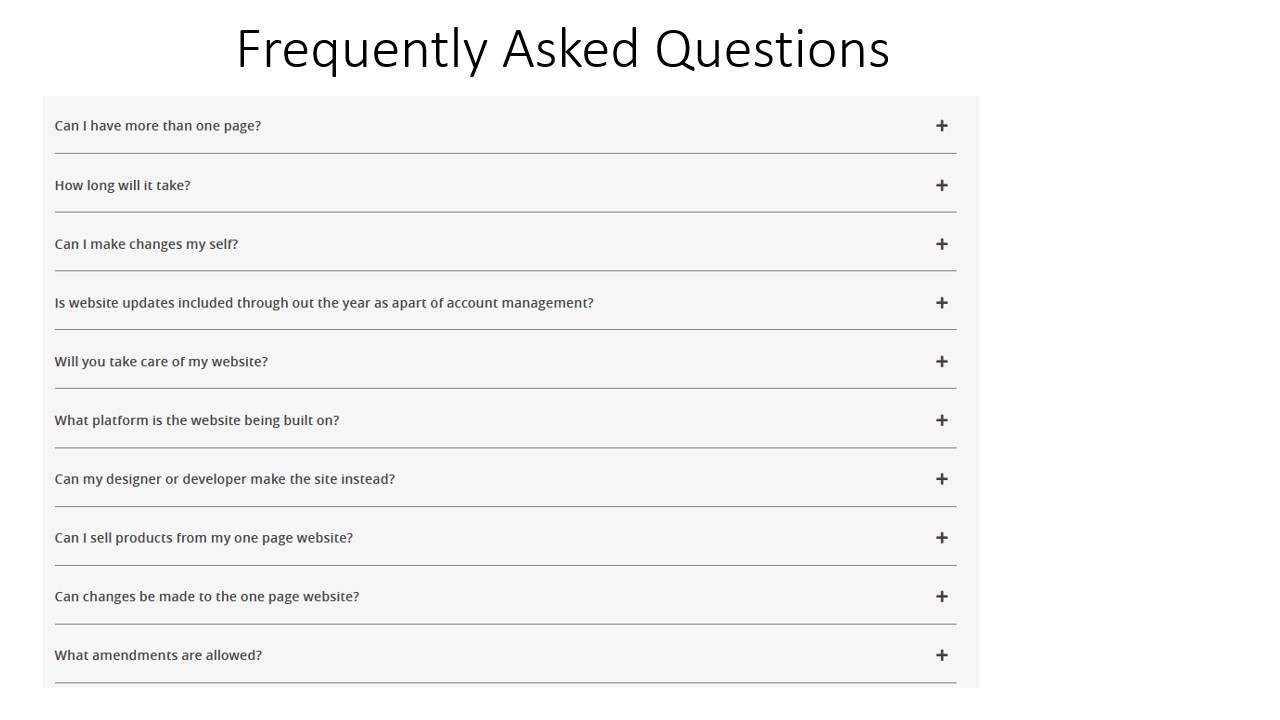Select the 'Frequently Asked Questions' heading
Image resolution: width=1280 pixels, height=720 pixels.
point(563,50)
